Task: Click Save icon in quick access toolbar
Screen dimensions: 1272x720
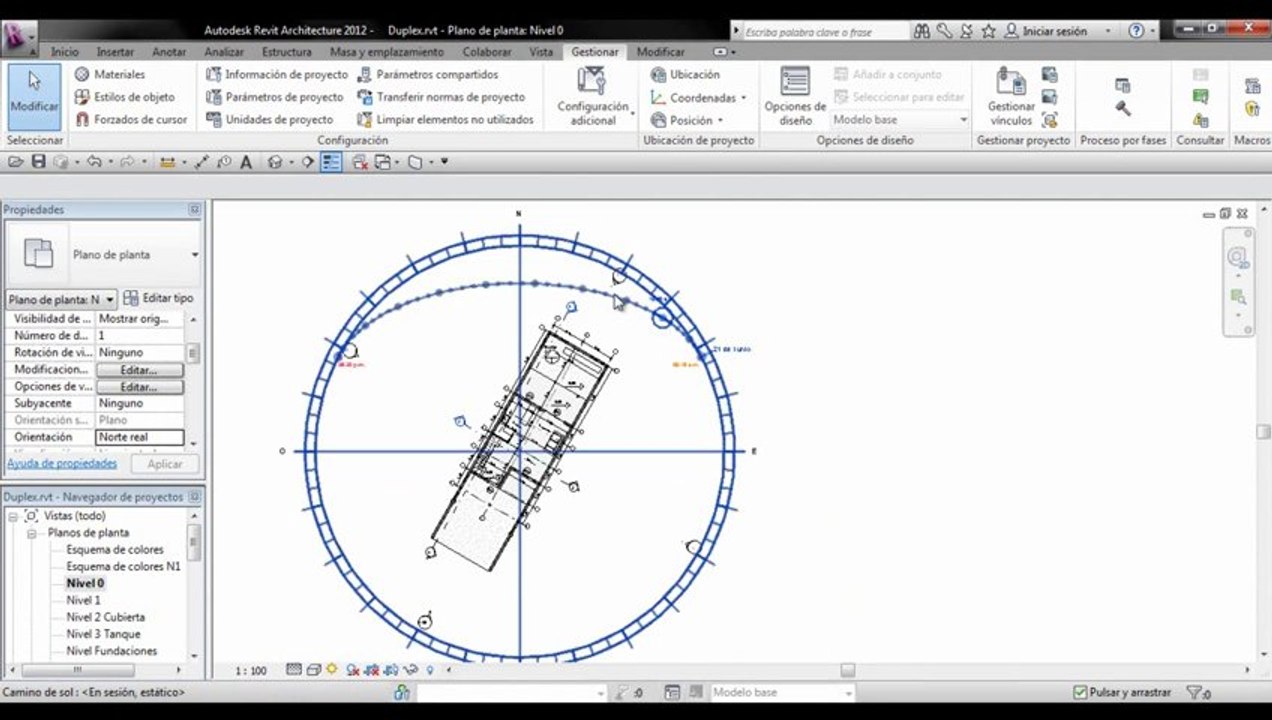Action: [x=38, y=161]
